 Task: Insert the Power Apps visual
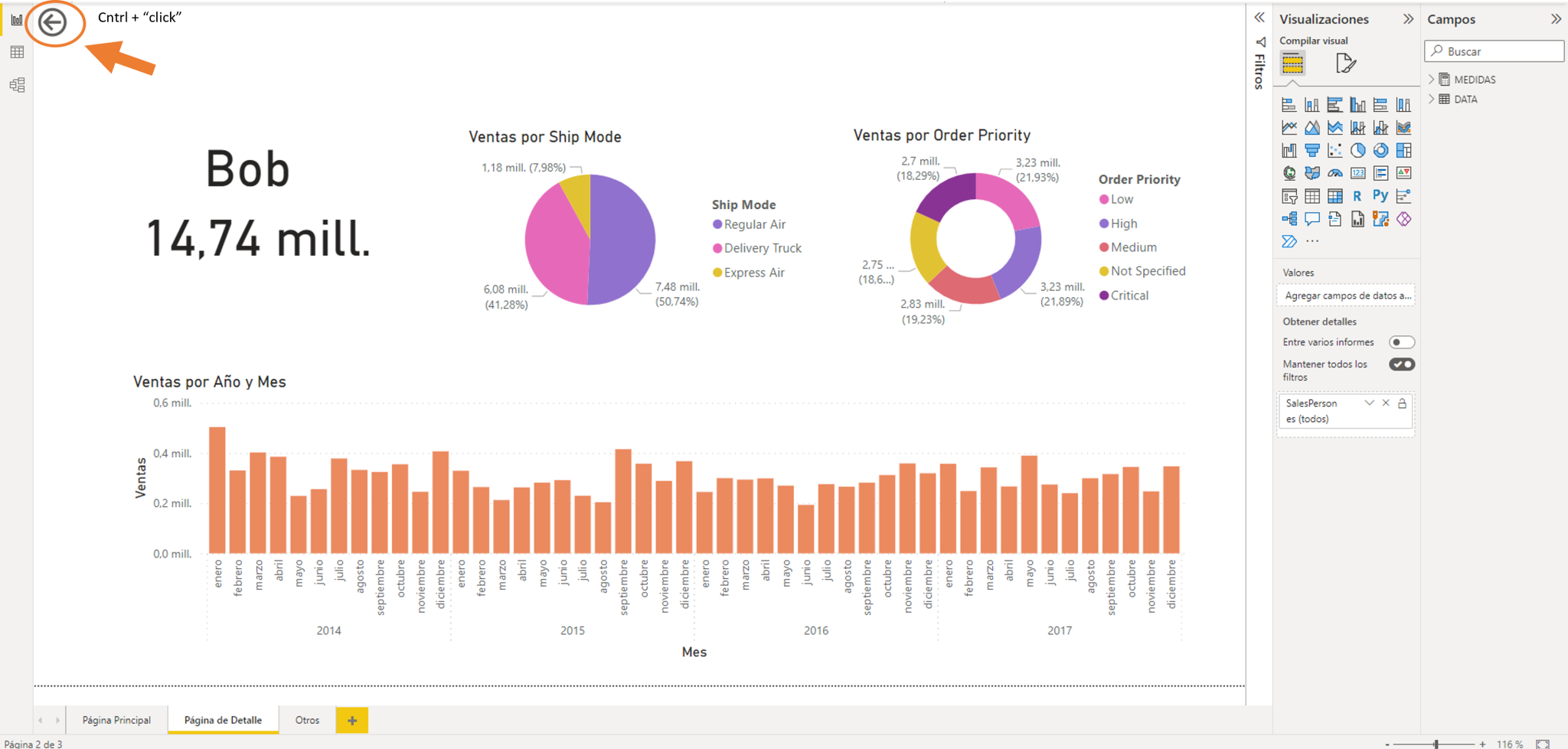1403,219
